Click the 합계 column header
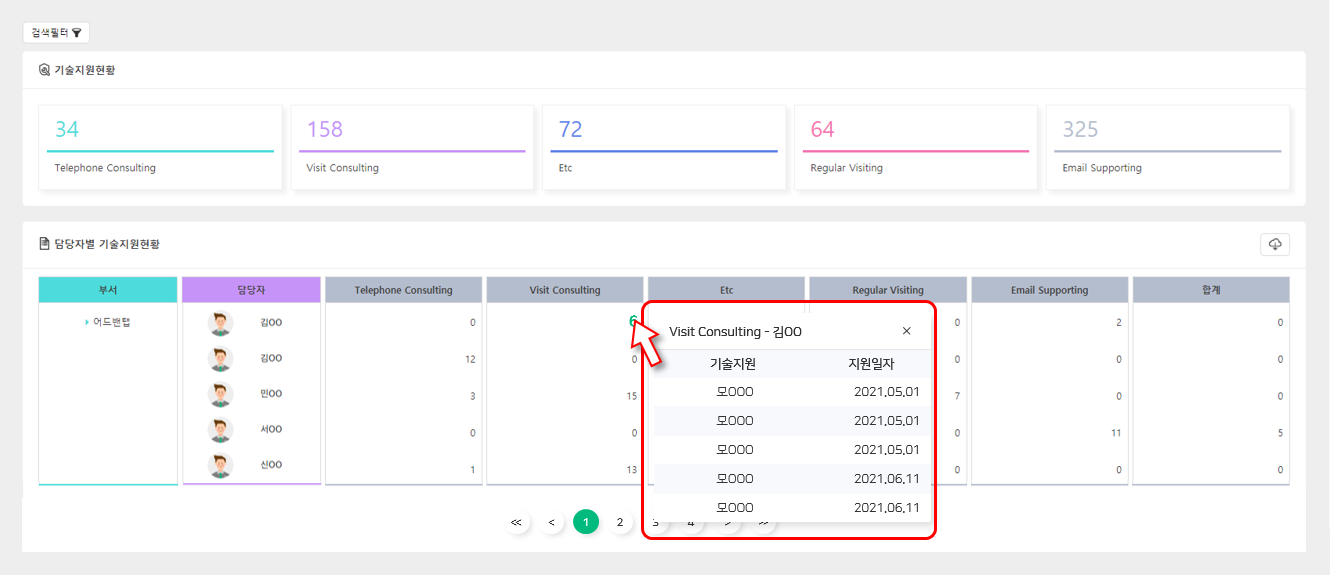 (x=1210, y=290)
